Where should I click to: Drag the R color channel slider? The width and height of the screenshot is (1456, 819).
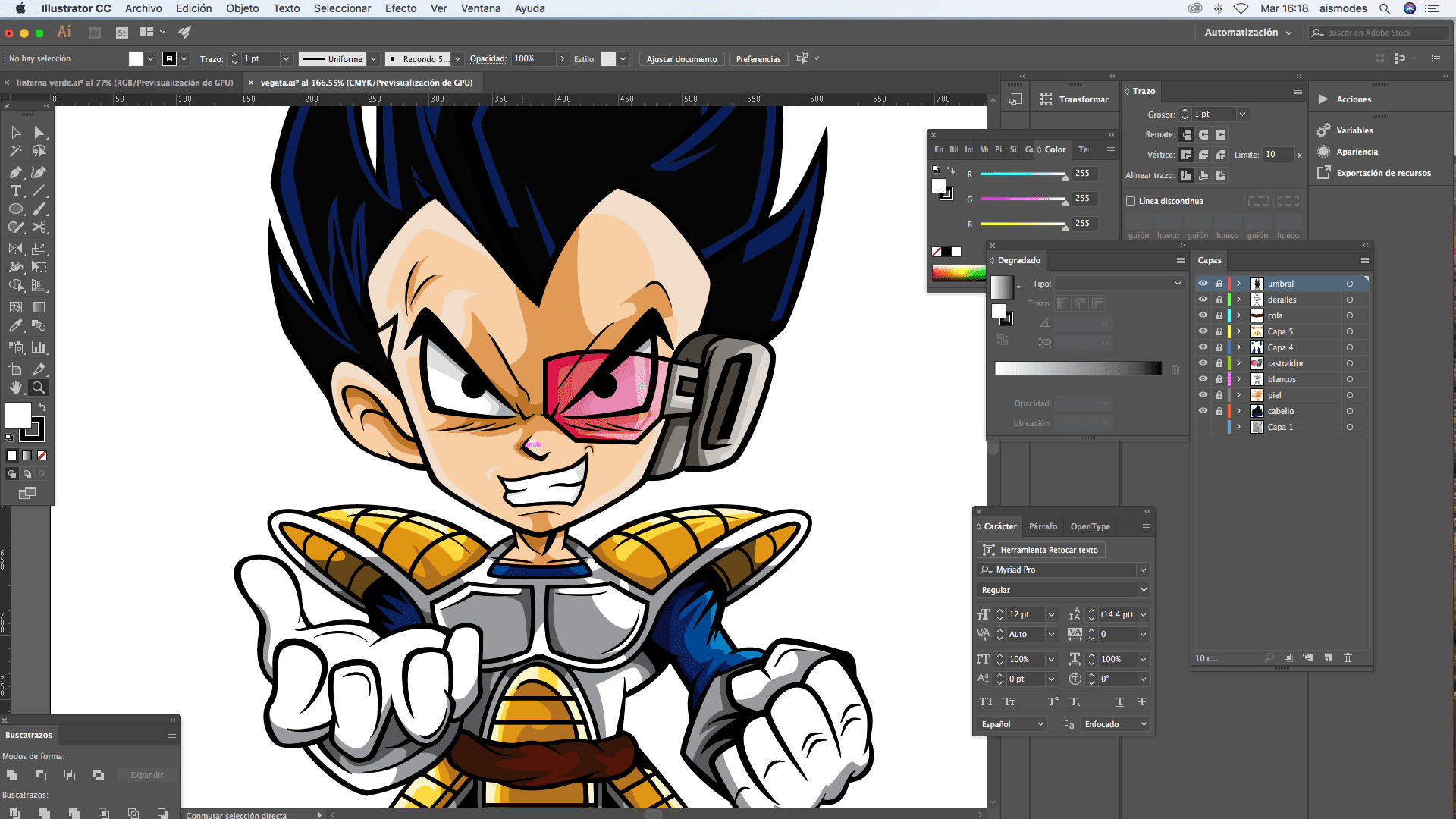(1063, 175)
